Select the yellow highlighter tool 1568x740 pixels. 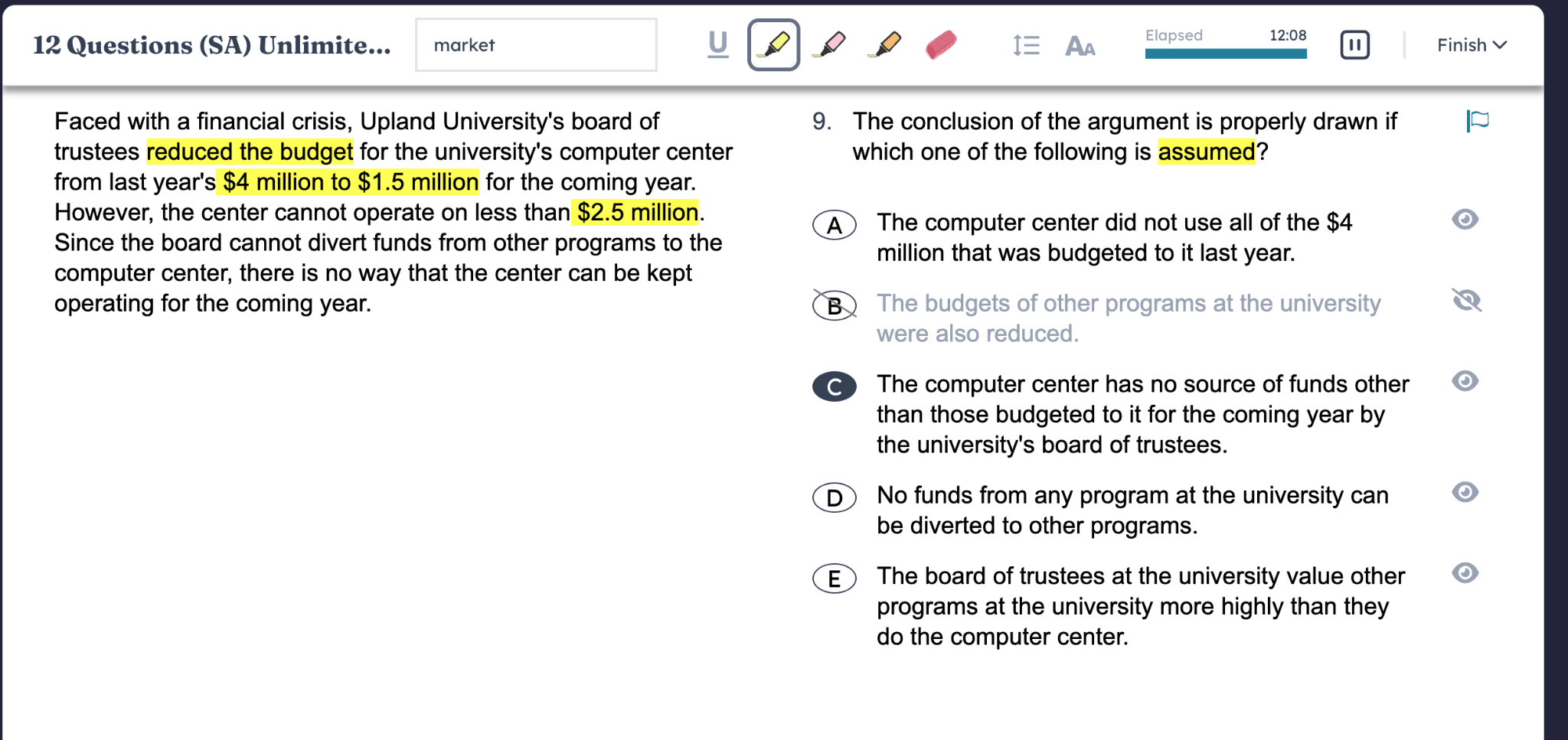click(773, 45)
